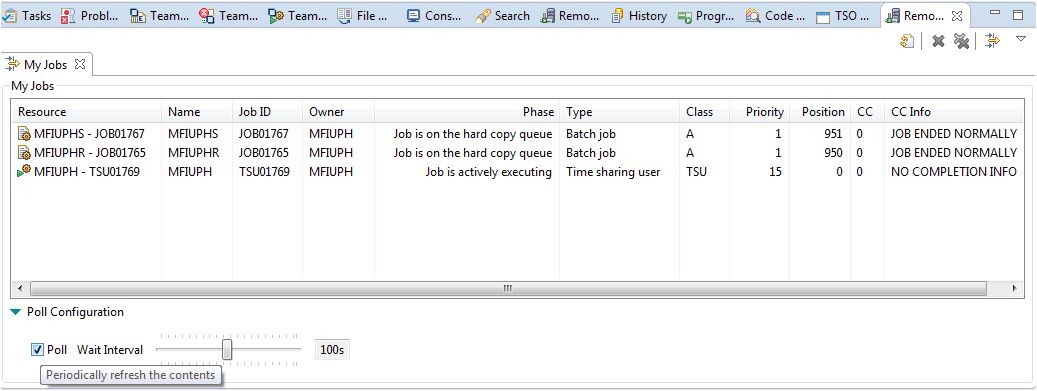This screenshot has height=391, width=1037.
Task: Click the refresh jobs icon in the toolbar
Action: (x=907, y=41)
